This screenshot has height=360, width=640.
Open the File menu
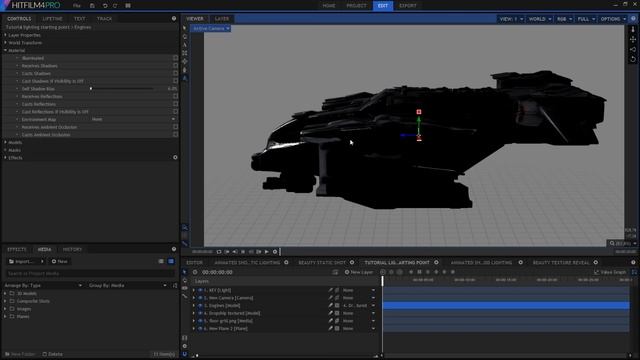pyautogui.click(x=77, y=6)
